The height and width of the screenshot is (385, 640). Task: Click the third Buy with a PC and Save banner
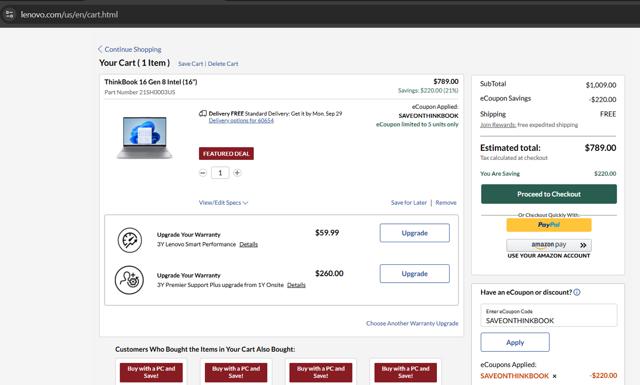[x=321, y=372]
